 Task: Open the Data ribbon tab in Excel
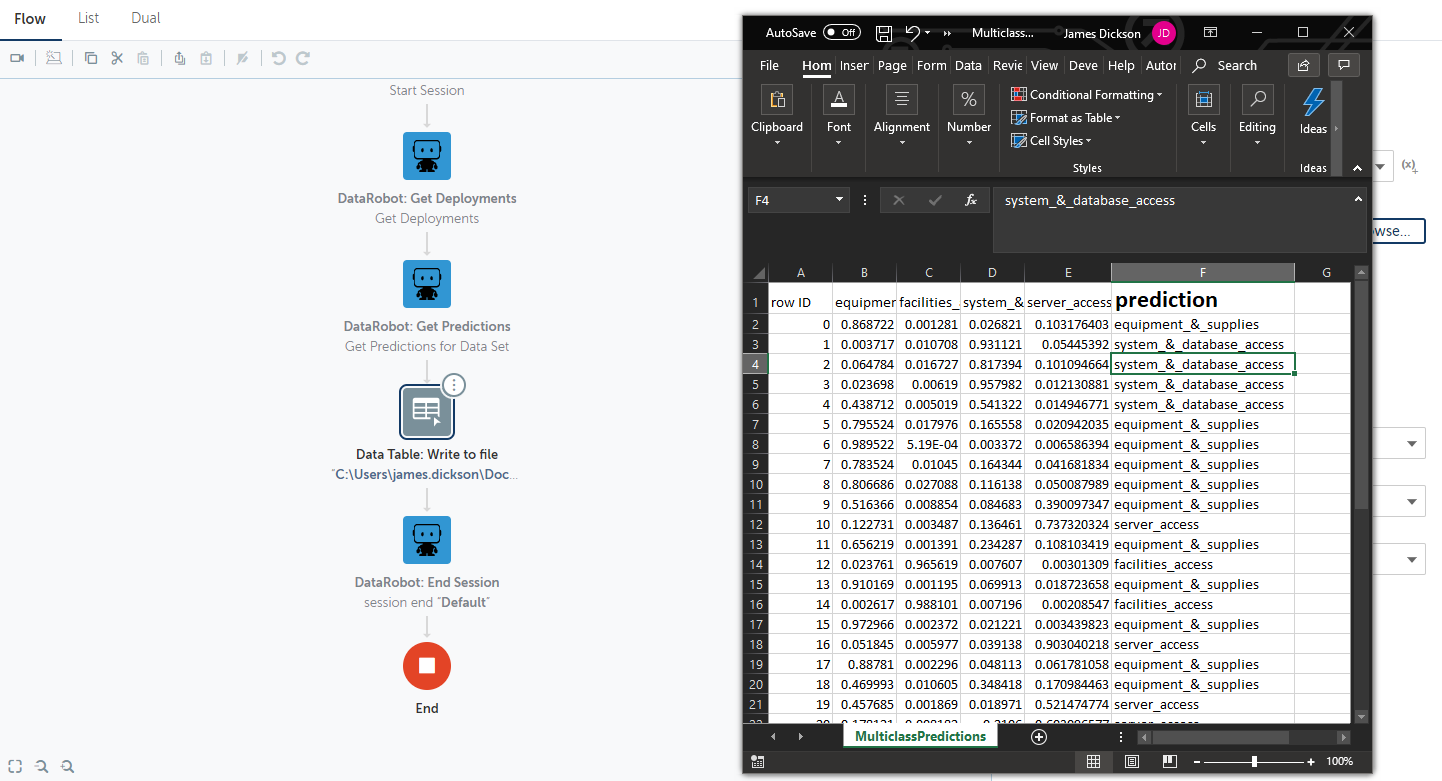click(968, 66)
